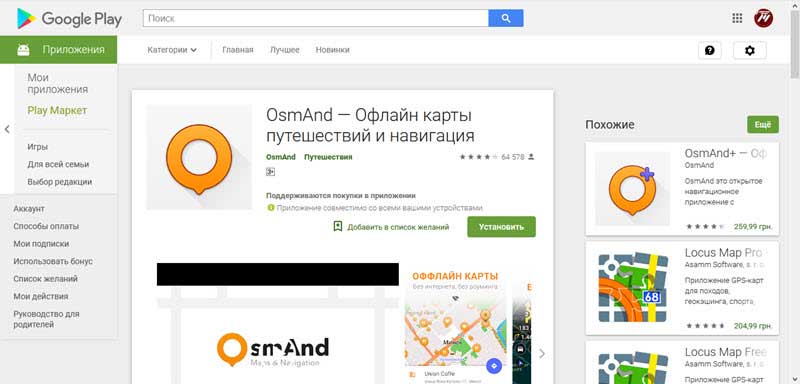Click the Установить install button
Image resolution: width=800 pixels, height=384 pixels.
click(x=502, y=227)
